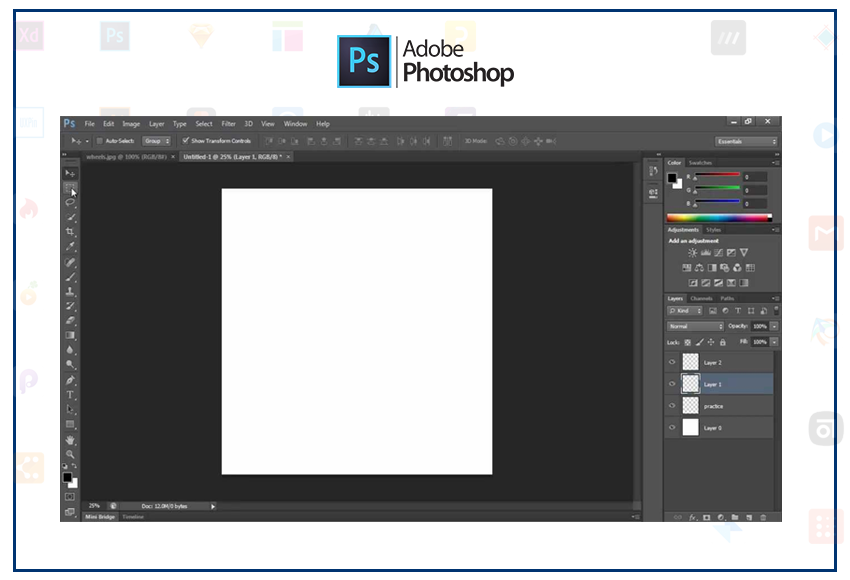Uncheck Show Transform Controls

(x=185, y=141)
